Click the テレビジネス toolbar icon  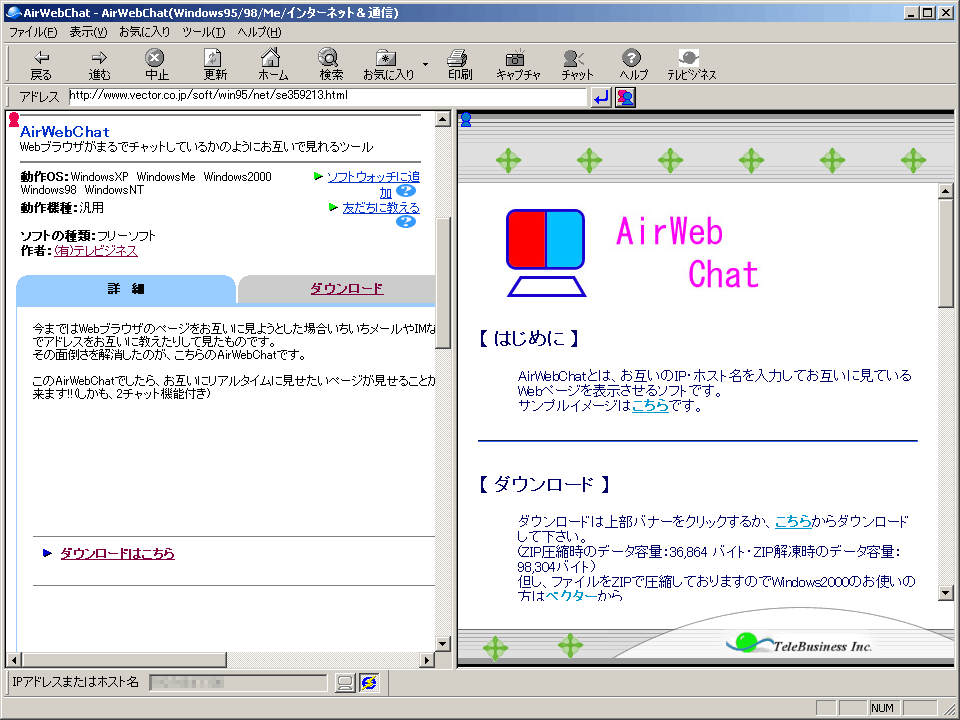(691, 65)
